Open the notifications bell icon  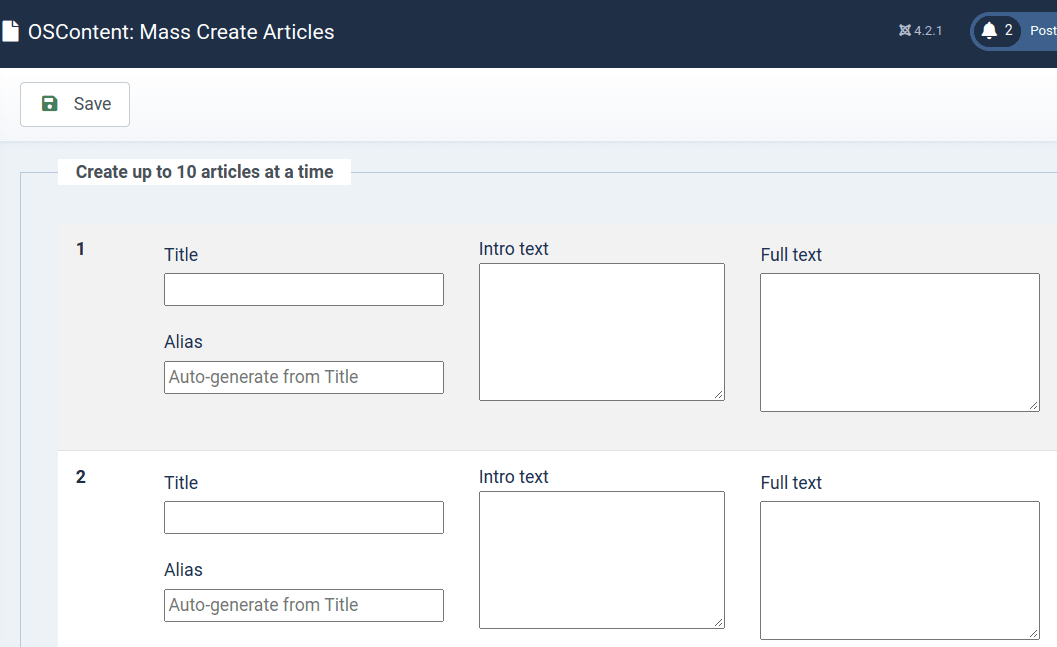pyautogui.click(x=989, y=31)
